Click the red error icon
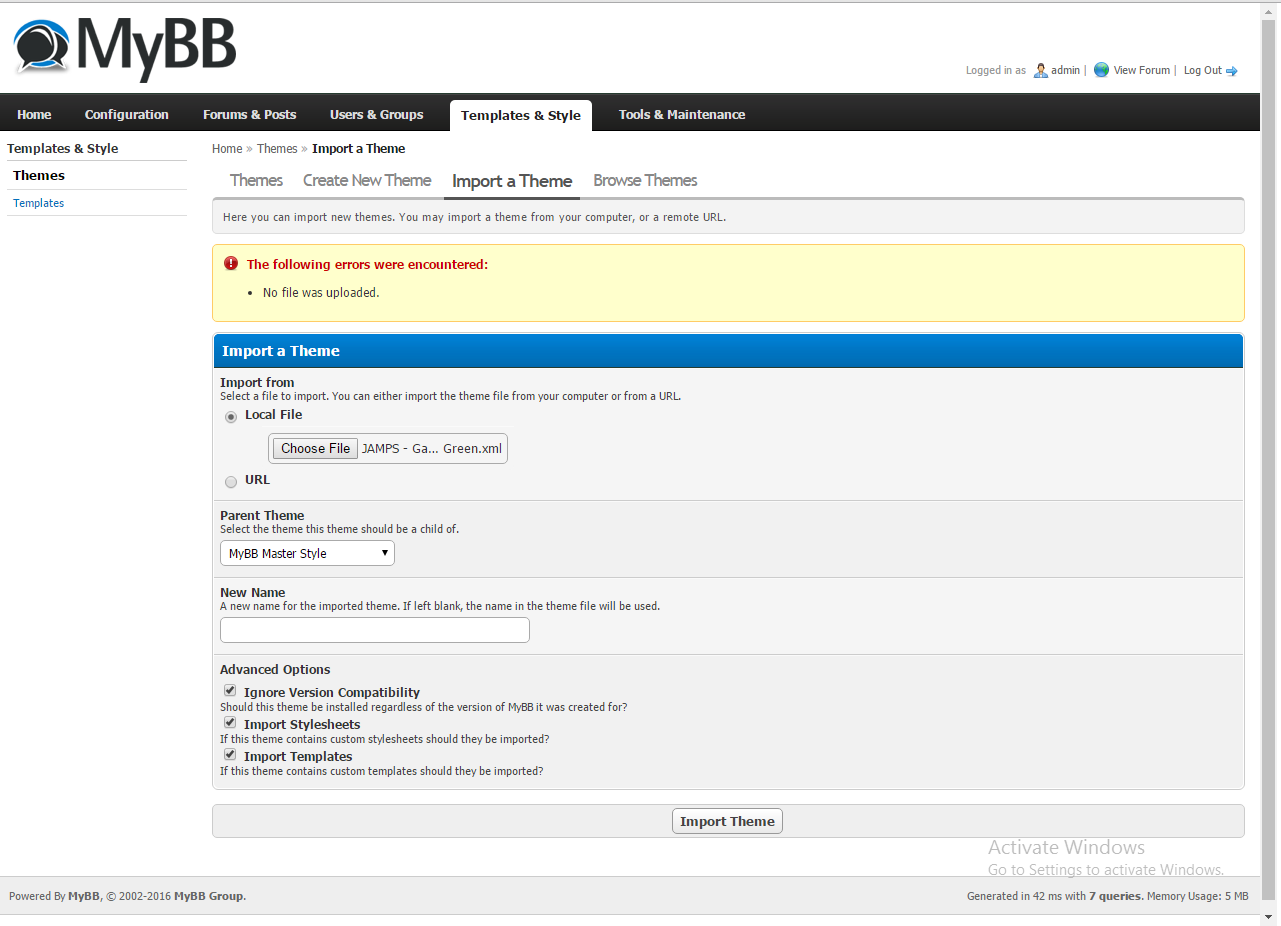 point(231,264)
